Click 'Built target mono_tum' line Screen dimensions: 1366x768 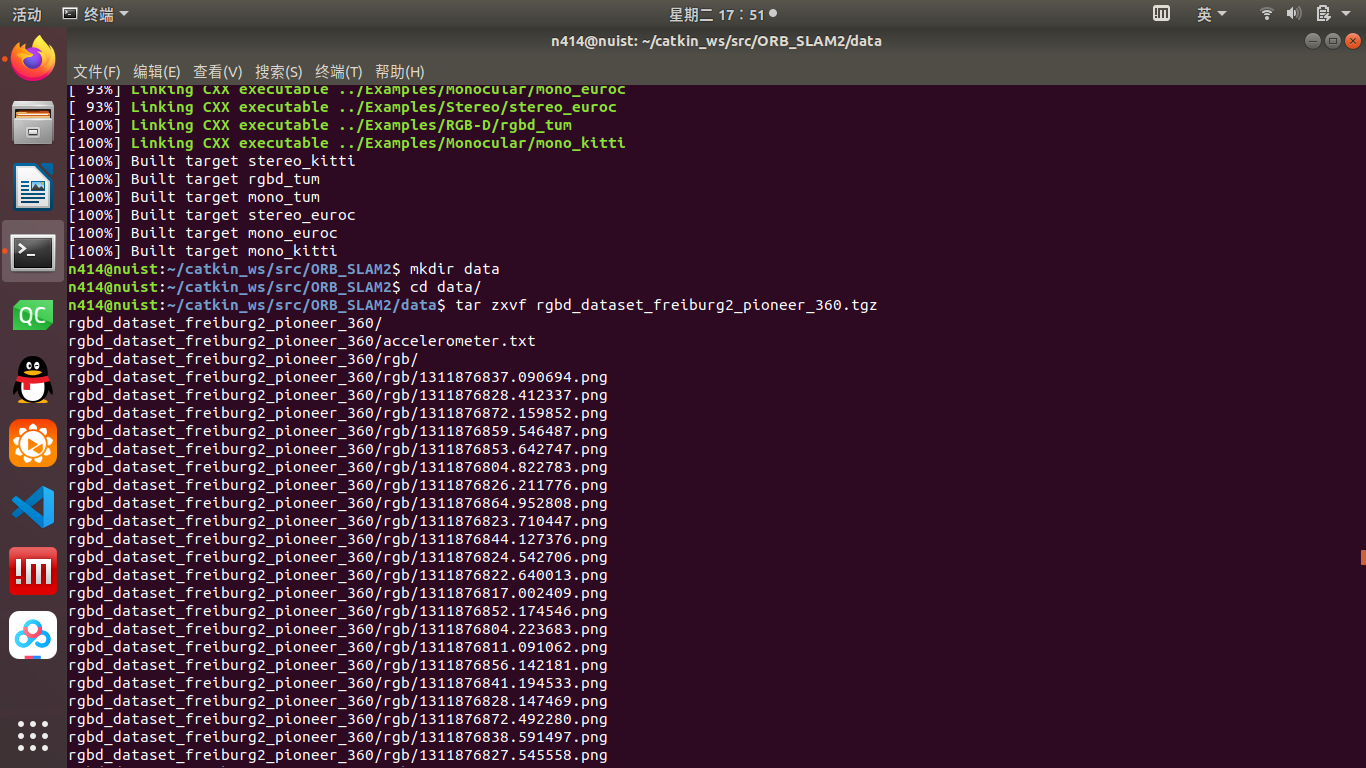(x=194, y=197)
